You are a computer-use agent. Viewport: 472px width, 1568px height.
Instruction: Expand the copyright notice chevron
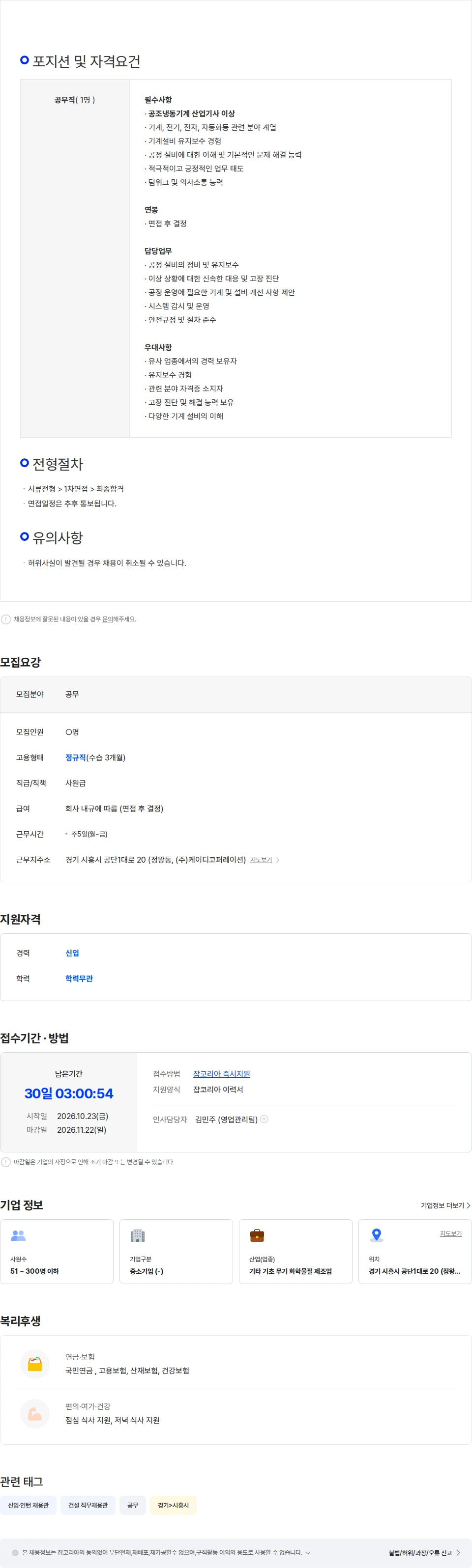click(x=308, y=1552)
